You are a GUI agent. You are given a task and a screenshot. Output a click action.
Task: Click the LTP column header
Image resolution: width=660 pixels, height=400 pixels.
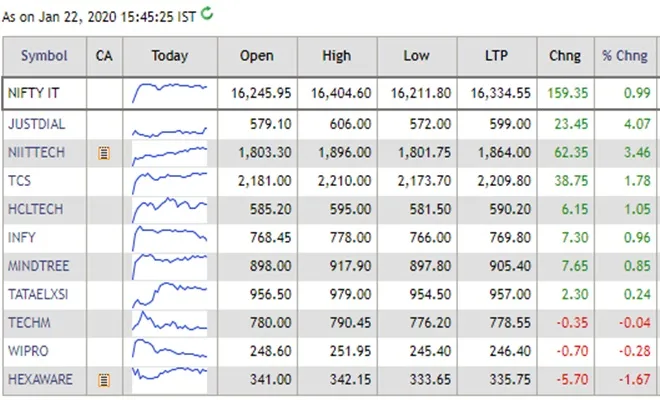pyautogui.click(x=498, y=57)
